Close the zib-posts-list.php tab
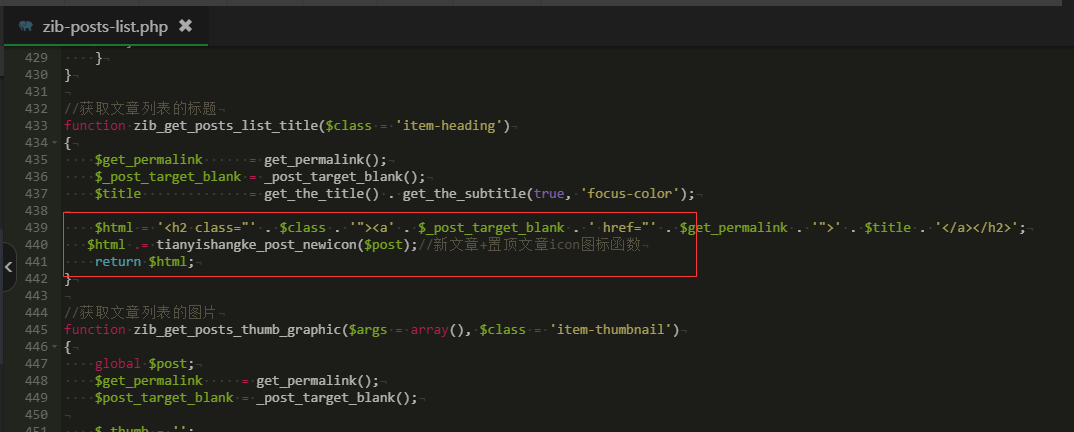The width and height of the screenshot is (1074, 432). [185, 26]
